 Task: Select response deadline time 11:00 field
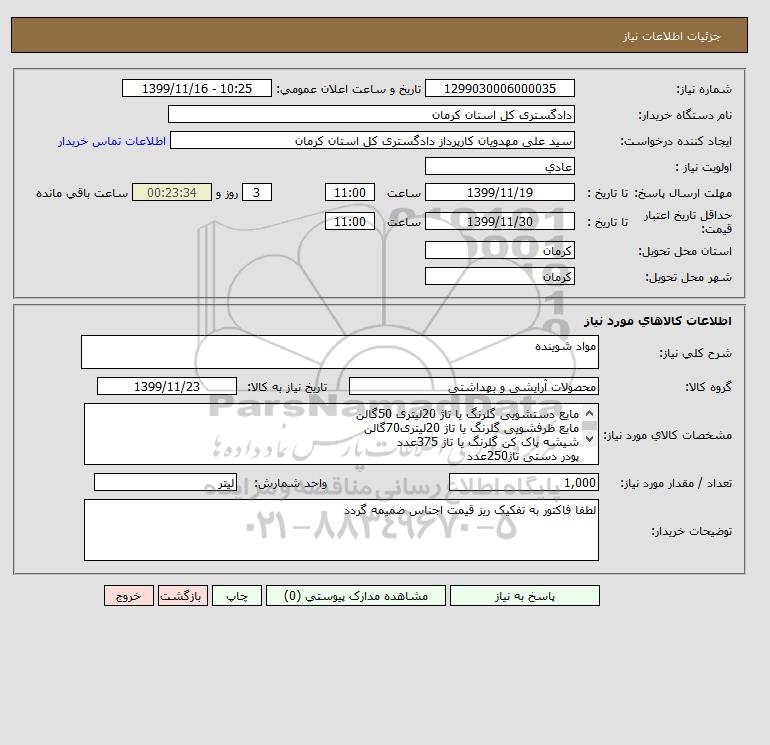(350, 193)
